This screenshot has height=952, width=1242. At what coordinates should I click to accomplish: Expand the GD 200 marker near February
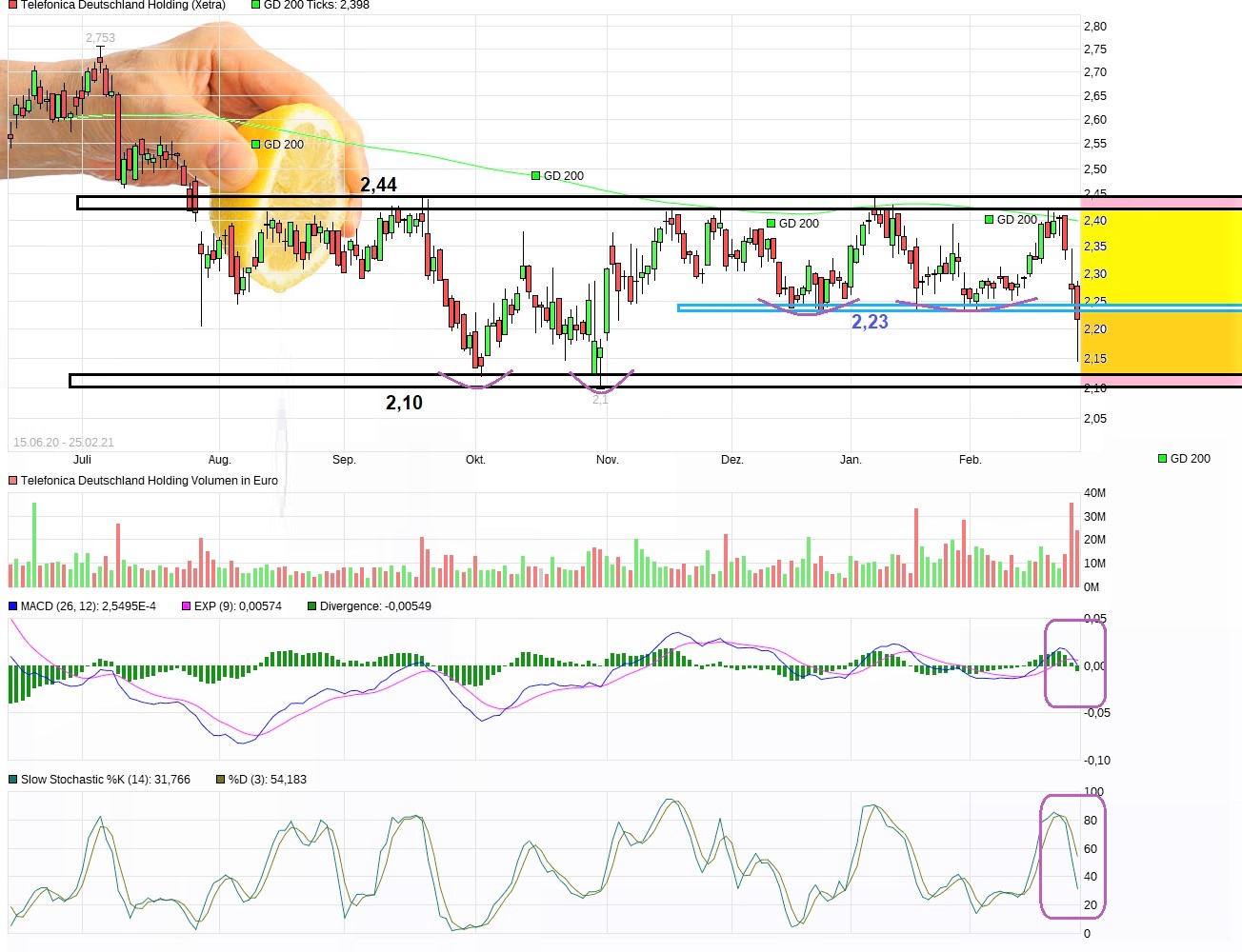point(988,219)
